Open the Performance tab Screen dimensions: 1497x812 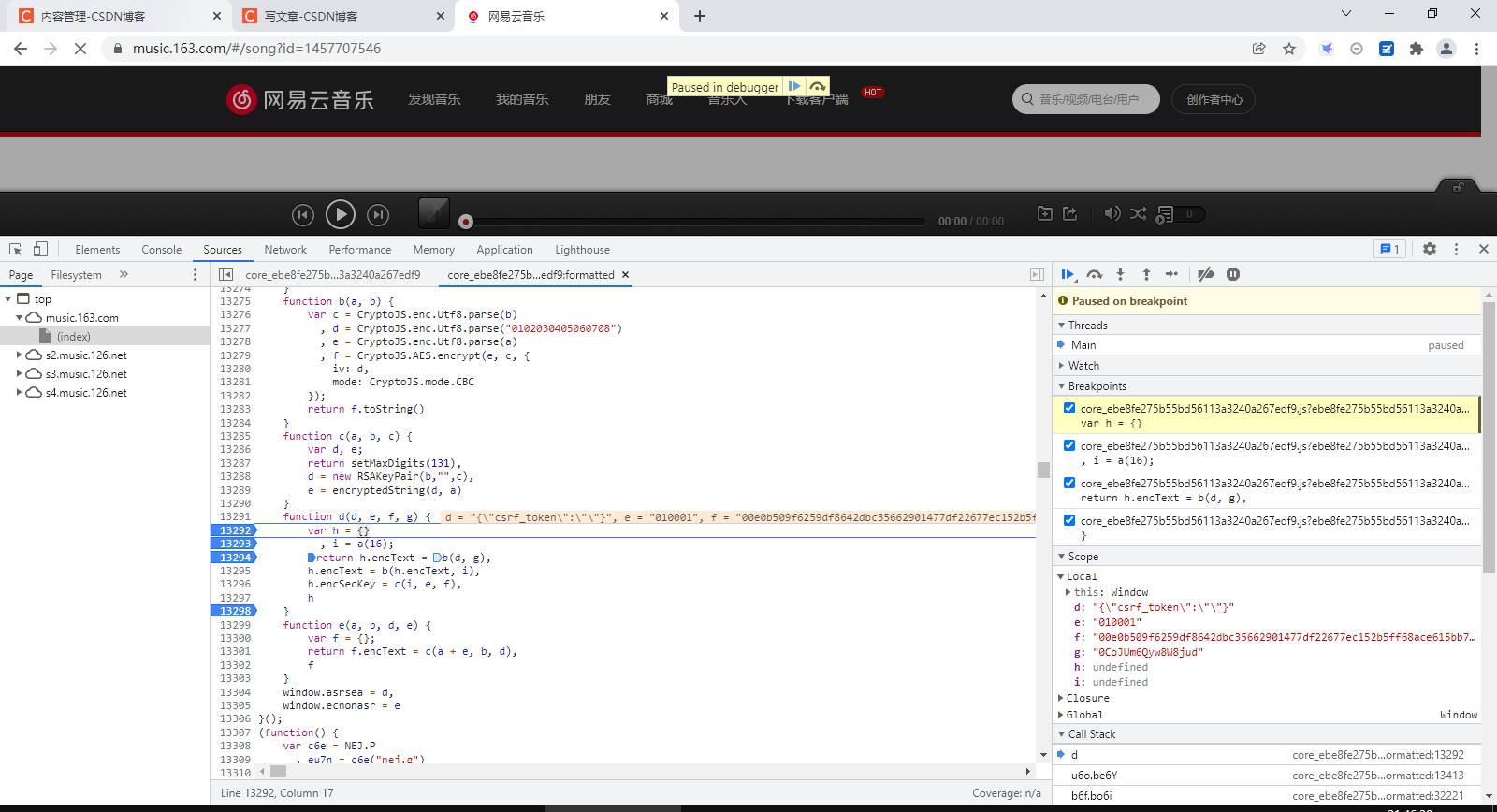tap(359, 249)
